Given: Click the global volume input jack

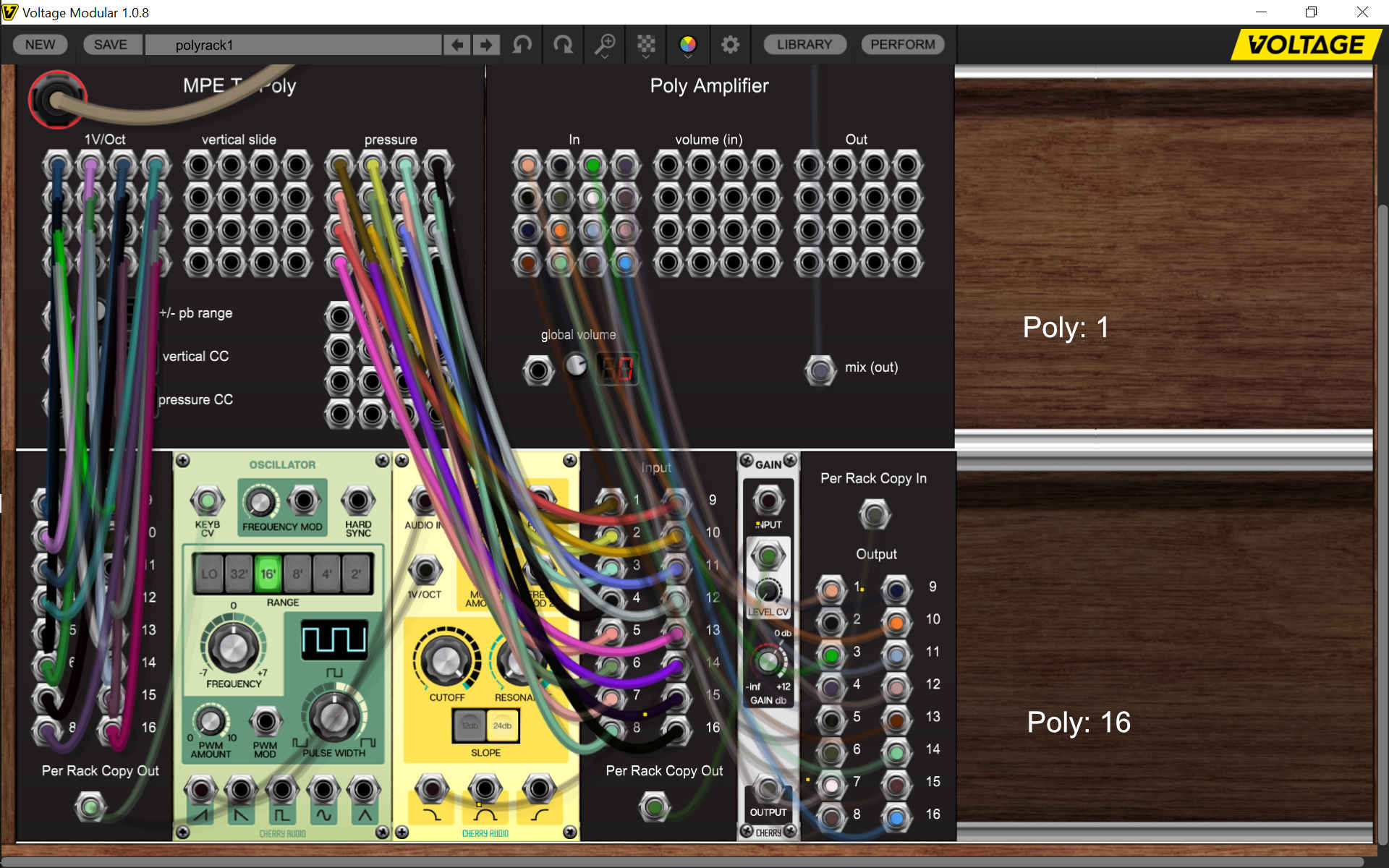Looking at the screenshot, I should click(x=538, y=370).
